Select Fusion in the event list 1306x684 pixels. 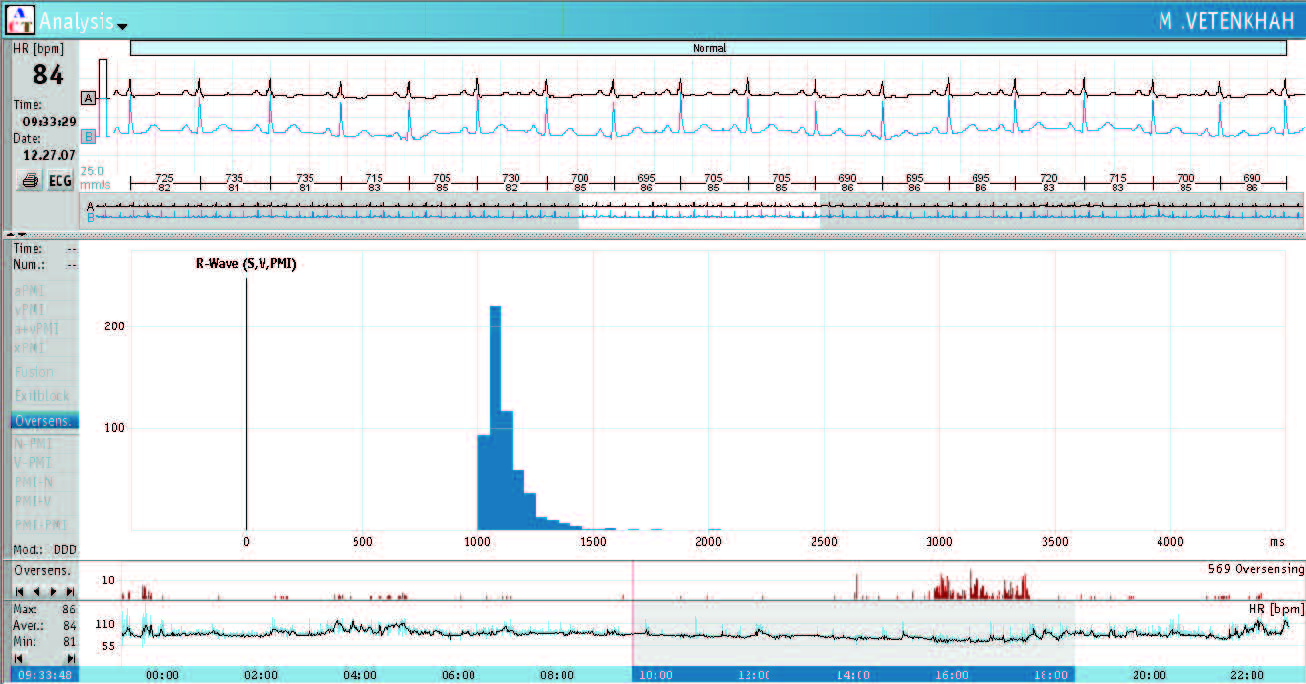35,373
